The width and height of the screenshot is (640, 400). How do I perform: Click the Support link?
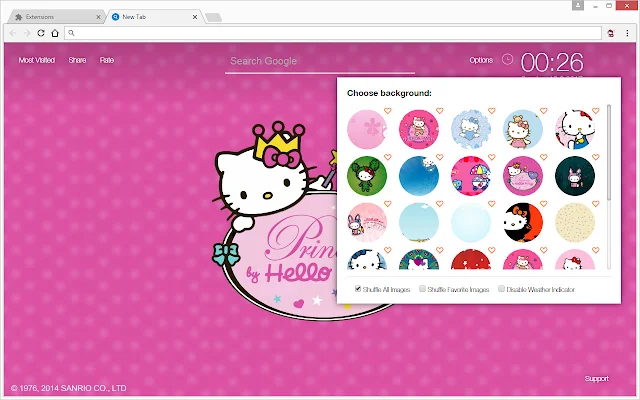click(x=596, y=378)
